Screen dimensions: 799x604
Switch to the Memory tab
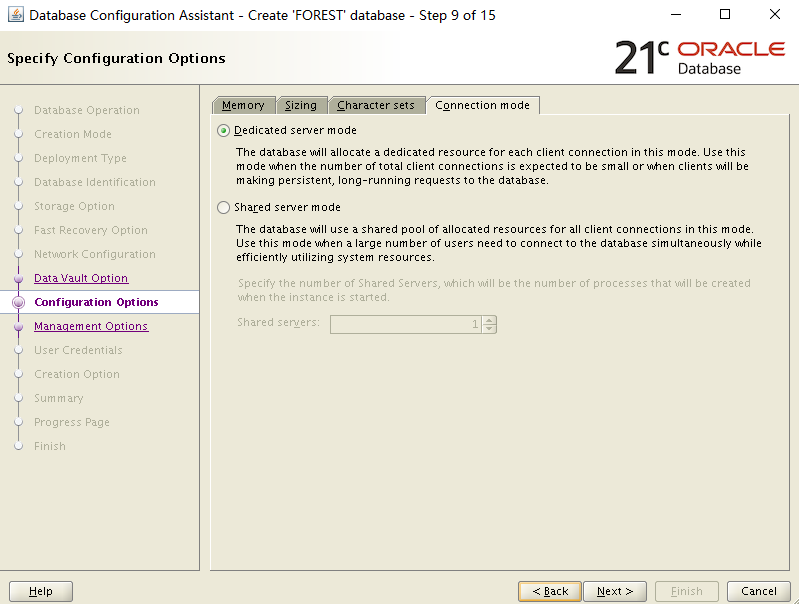(243, 105)
